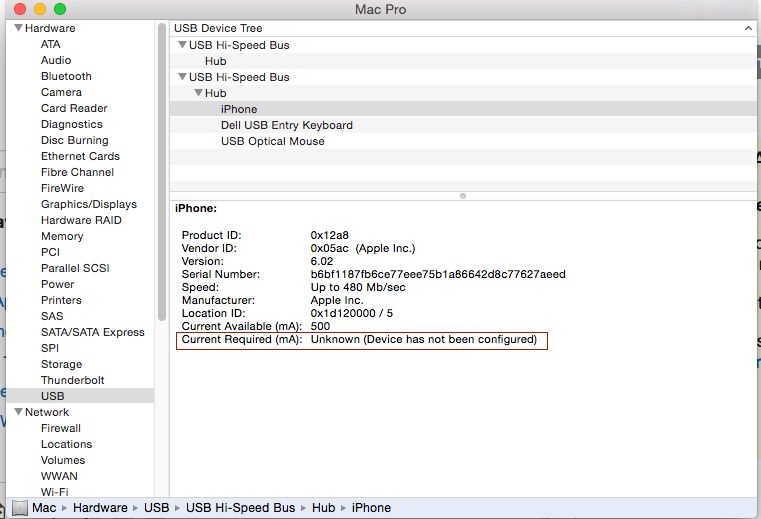Select USB Optical Mouse device
The width and height of the screenshot is (761, 519).
pyautogui.click(x=272, y=141)
